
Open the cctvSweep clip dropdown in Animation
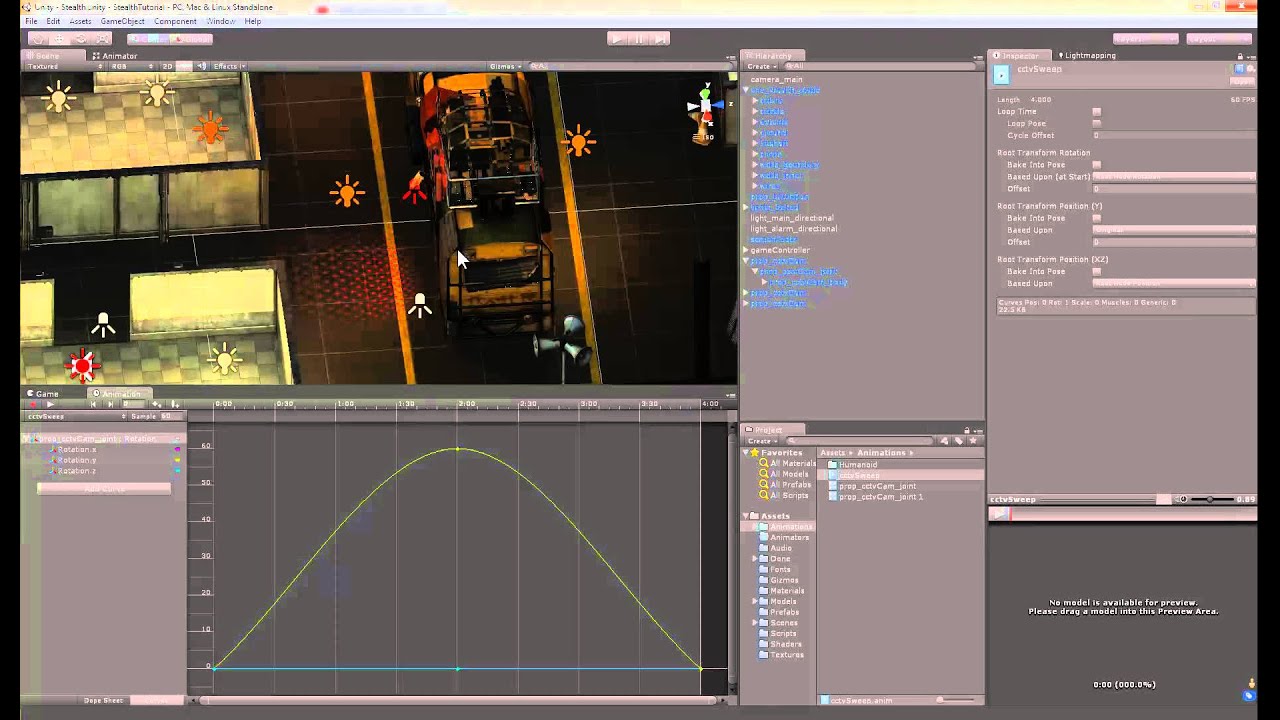(75, 416)
